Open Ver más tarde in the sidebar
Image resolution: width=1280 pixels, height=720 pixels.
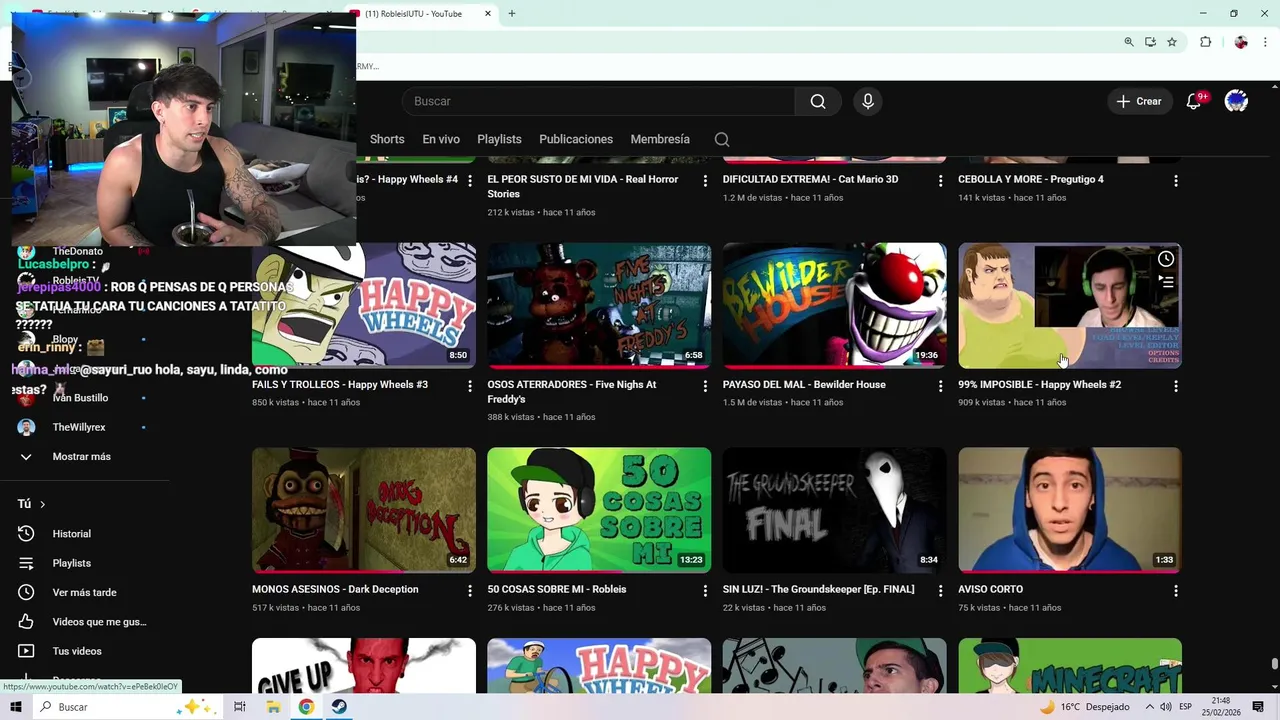coord(84,592)
